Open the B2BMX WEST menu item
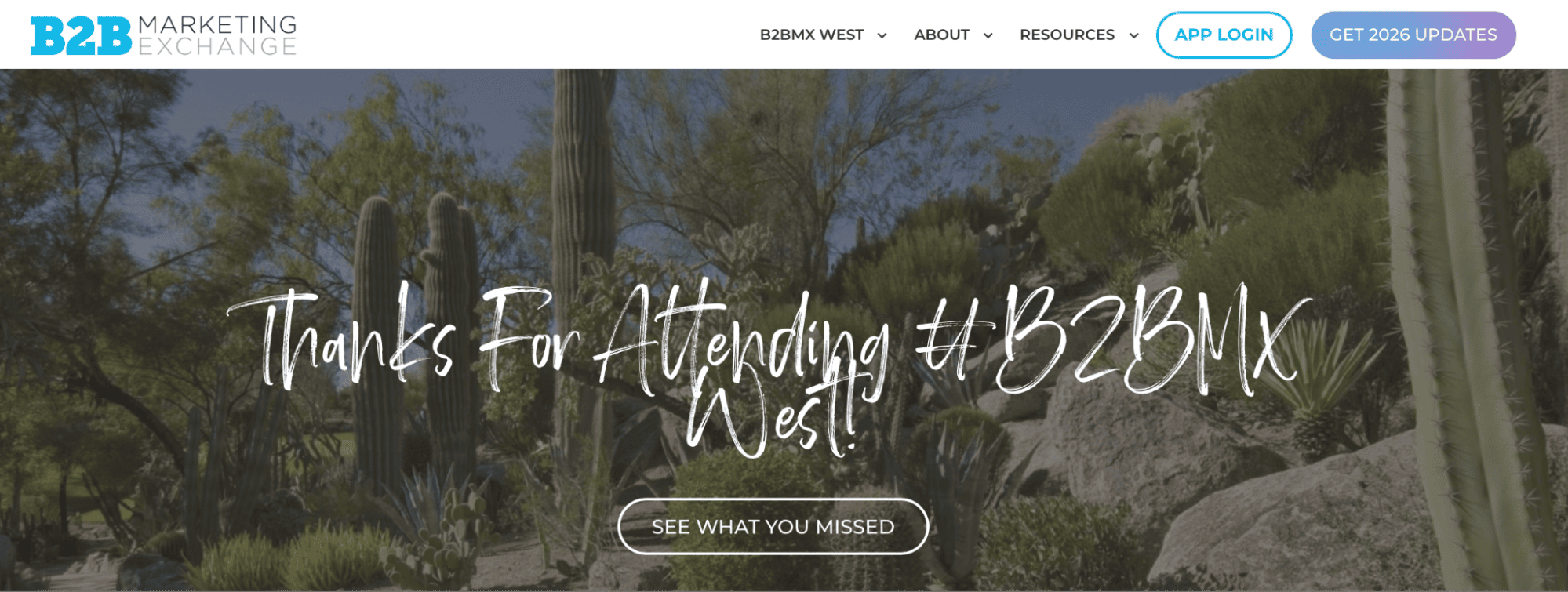 pos(811,35)
